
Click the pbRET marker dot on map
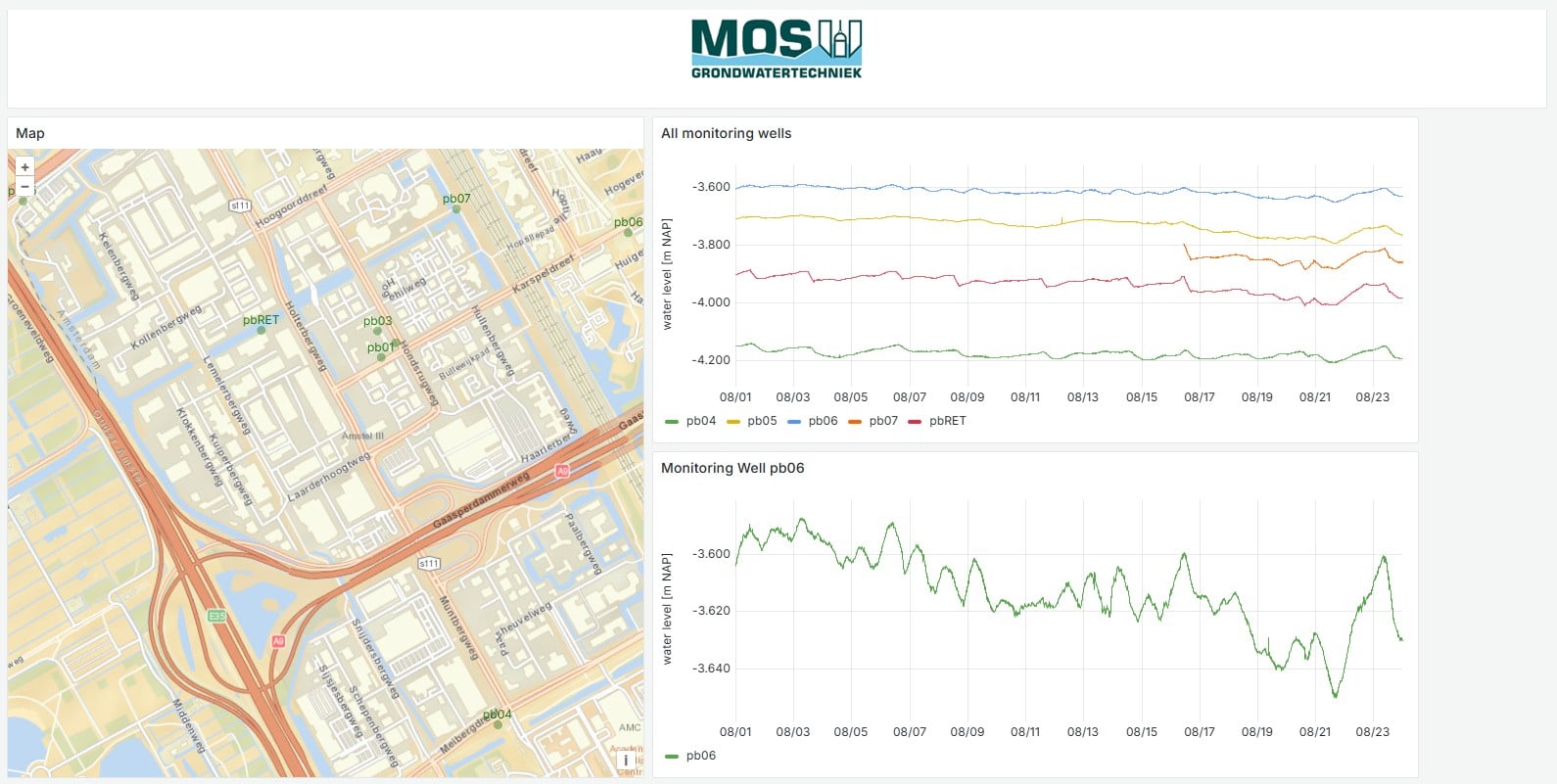pyautogui.click(x=260, y=331)
